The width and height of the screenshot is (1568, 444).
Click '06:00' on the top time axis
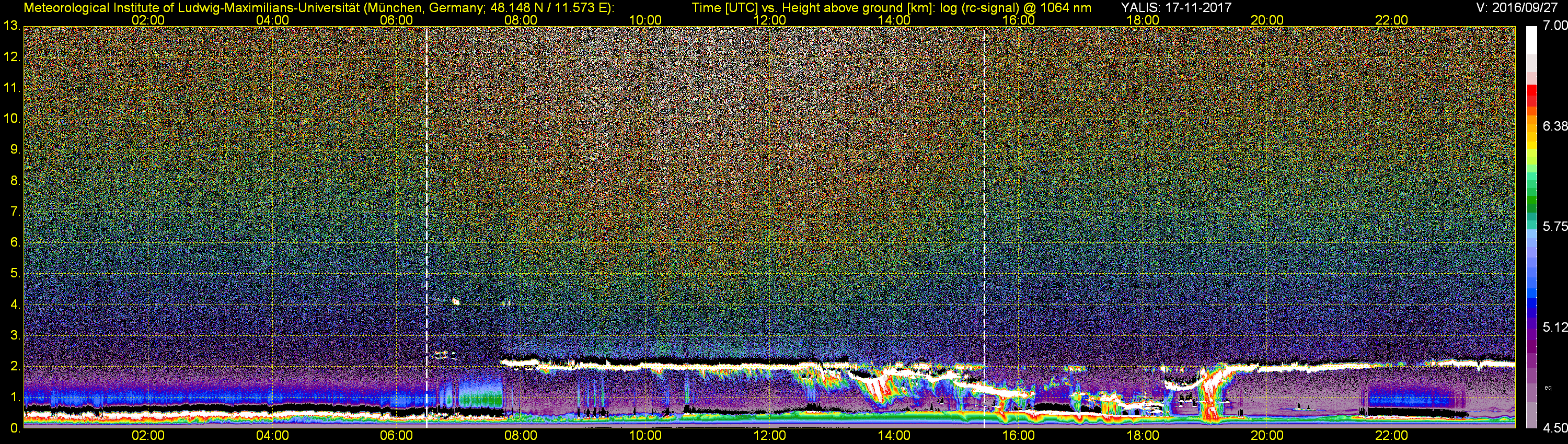[396, 20]
